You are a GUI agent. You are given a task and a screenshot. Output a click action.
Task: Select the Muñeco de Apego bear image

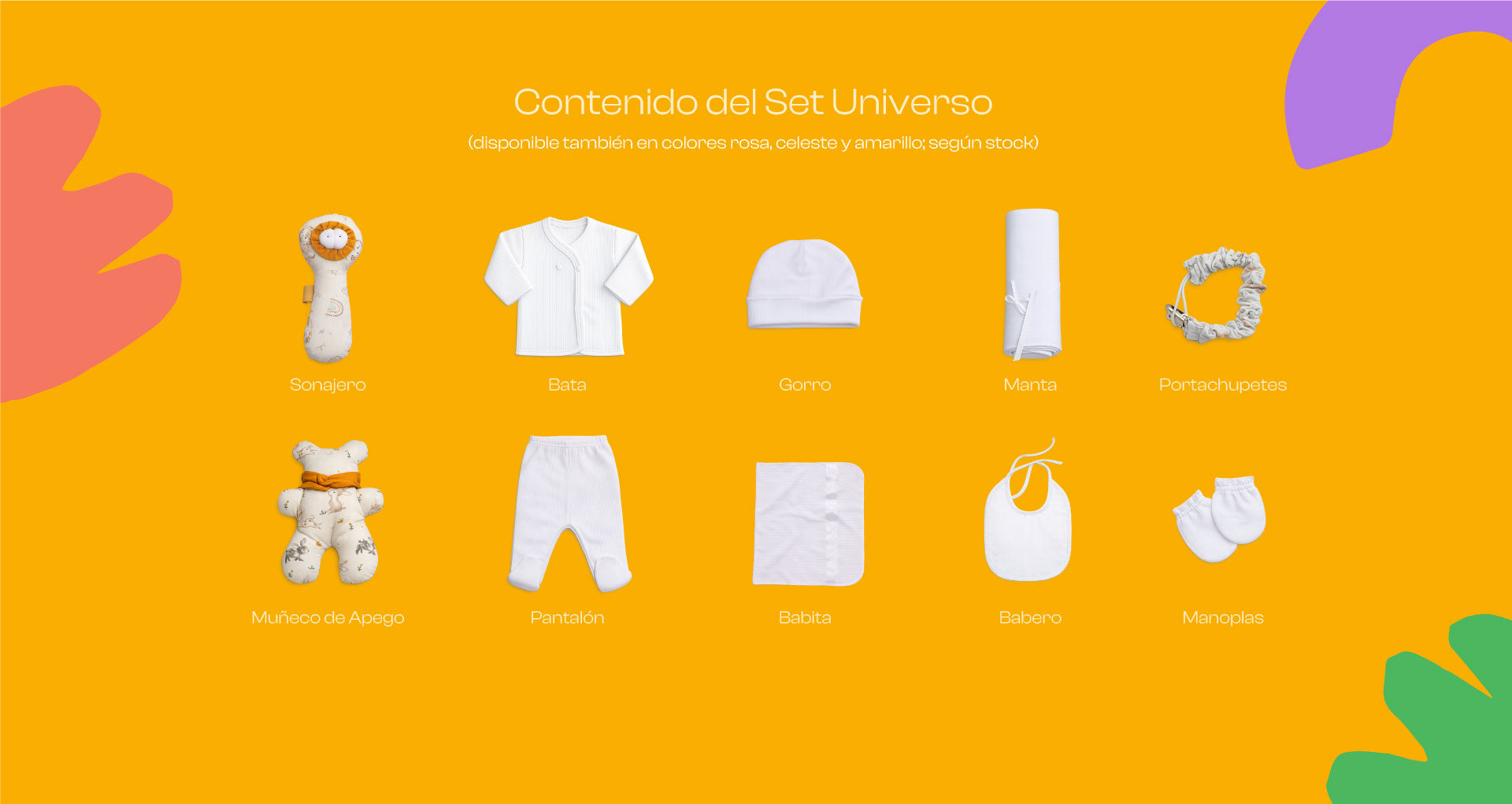tap(330, 513)
